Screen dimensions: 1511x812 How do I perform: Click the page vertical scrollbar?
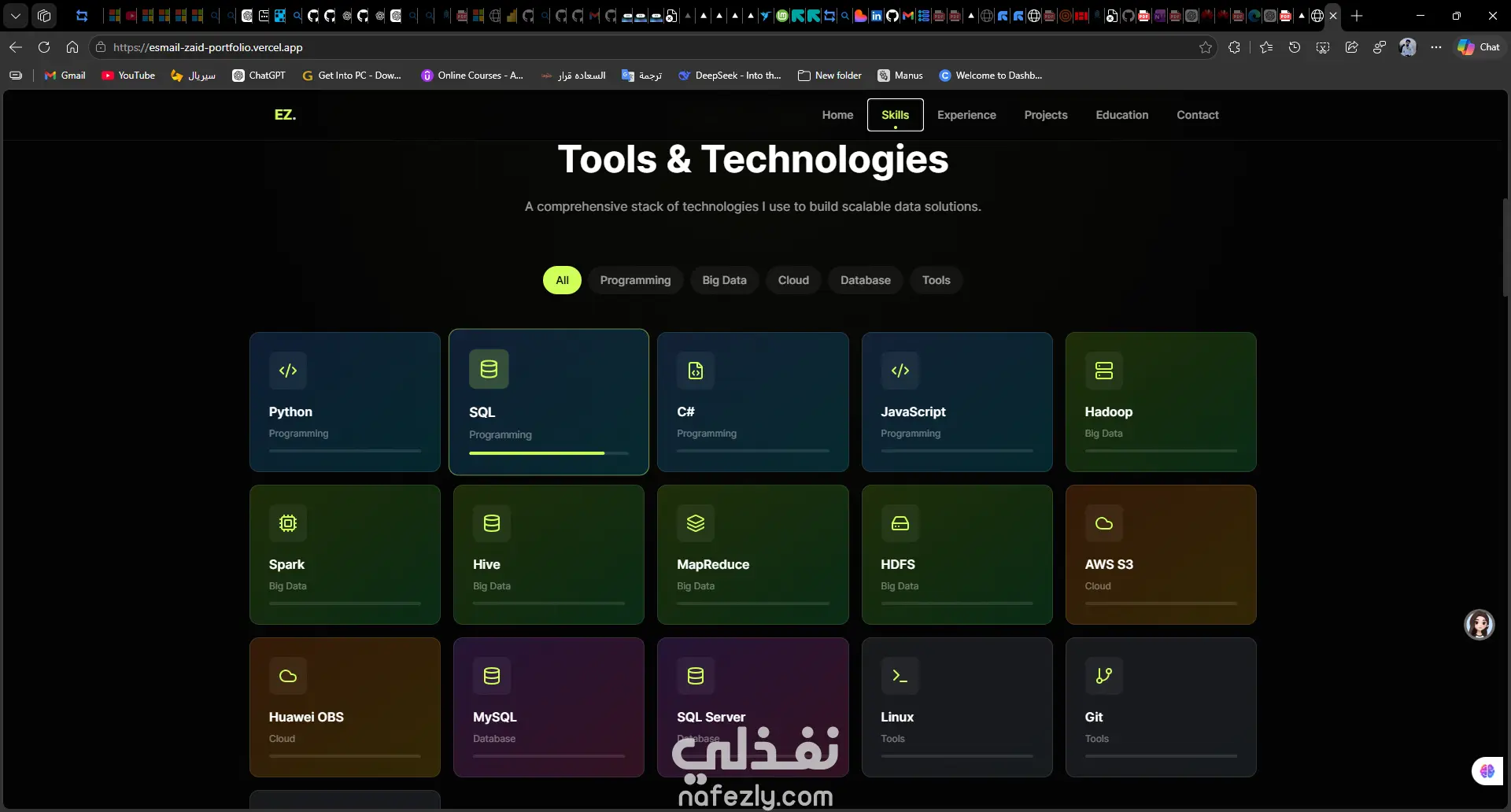[1505, 248]
